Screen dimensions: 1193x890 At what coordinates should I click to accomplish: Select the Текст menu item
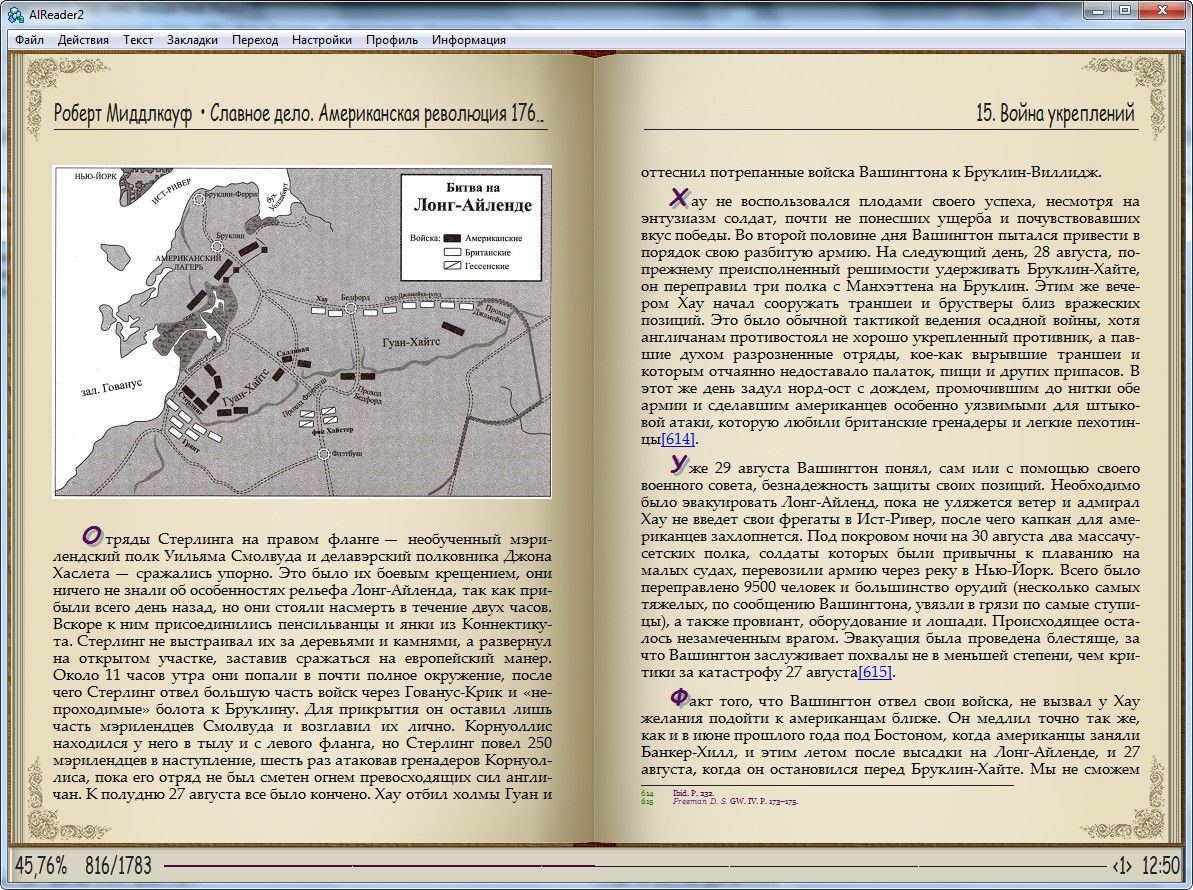(x=138, y=40)
